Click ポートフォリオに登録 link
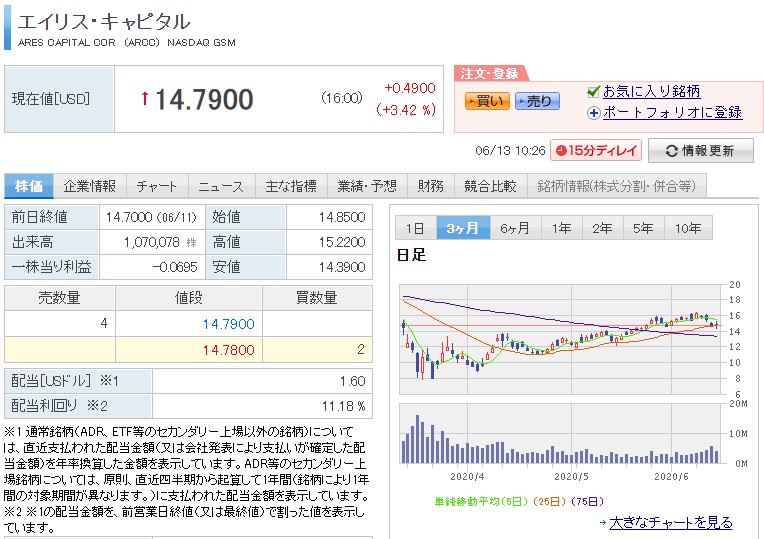764x539 pixels. pyautogui.click(x=672, y=113)
